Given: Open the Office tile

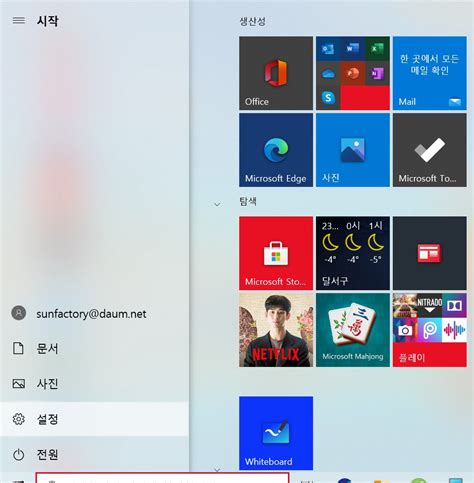Looking at the screenshot, I should 276,73.
